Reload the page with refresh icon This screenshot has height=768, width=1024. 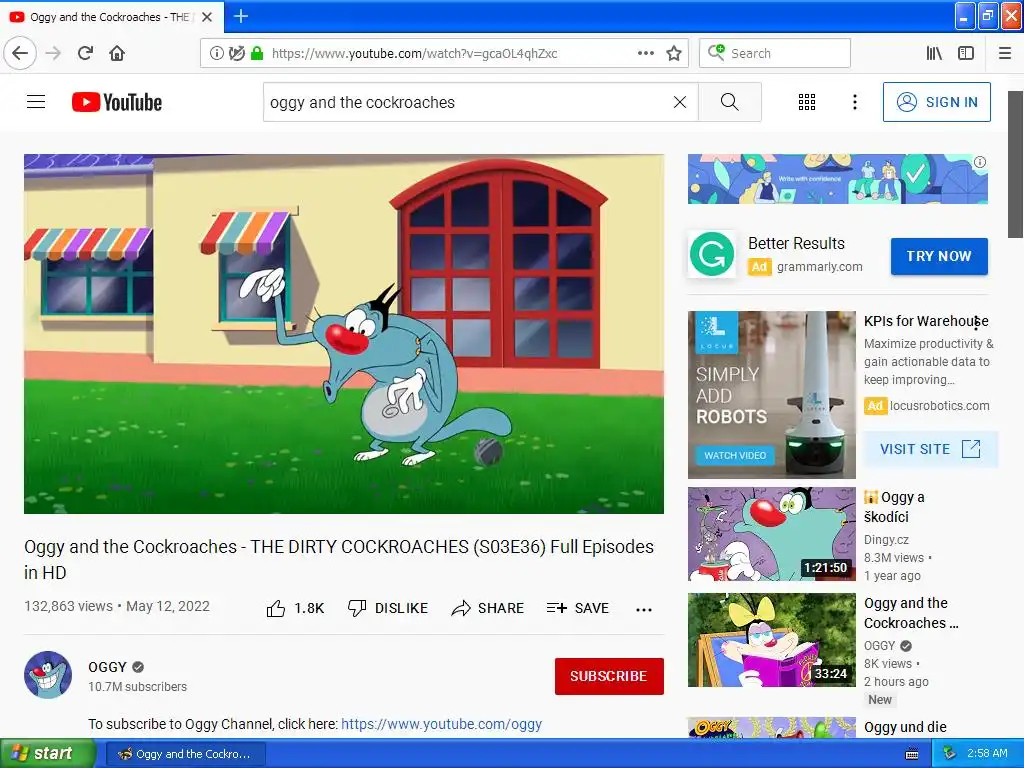85,53
